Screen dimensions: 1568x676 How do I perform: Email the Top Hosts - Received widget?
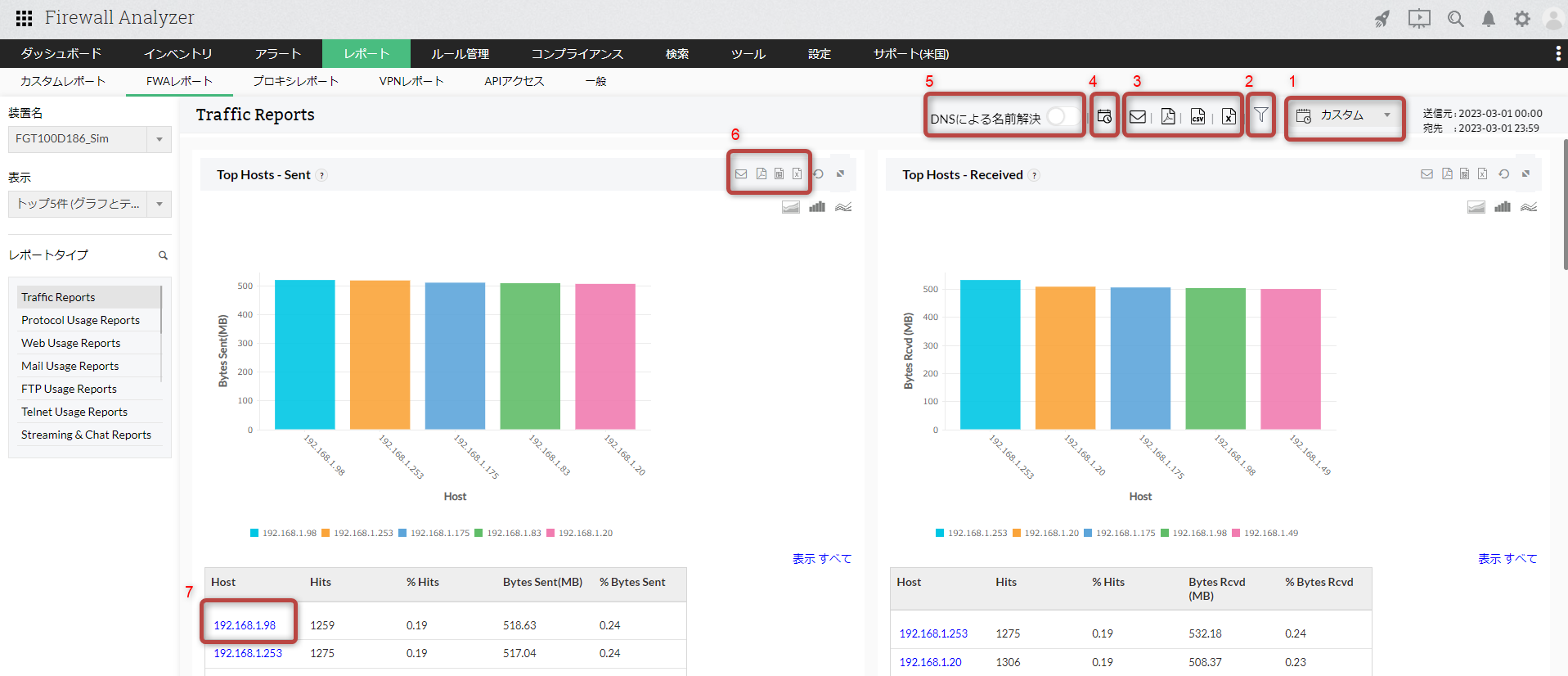pyautogui.click(x=1426, y=174)
